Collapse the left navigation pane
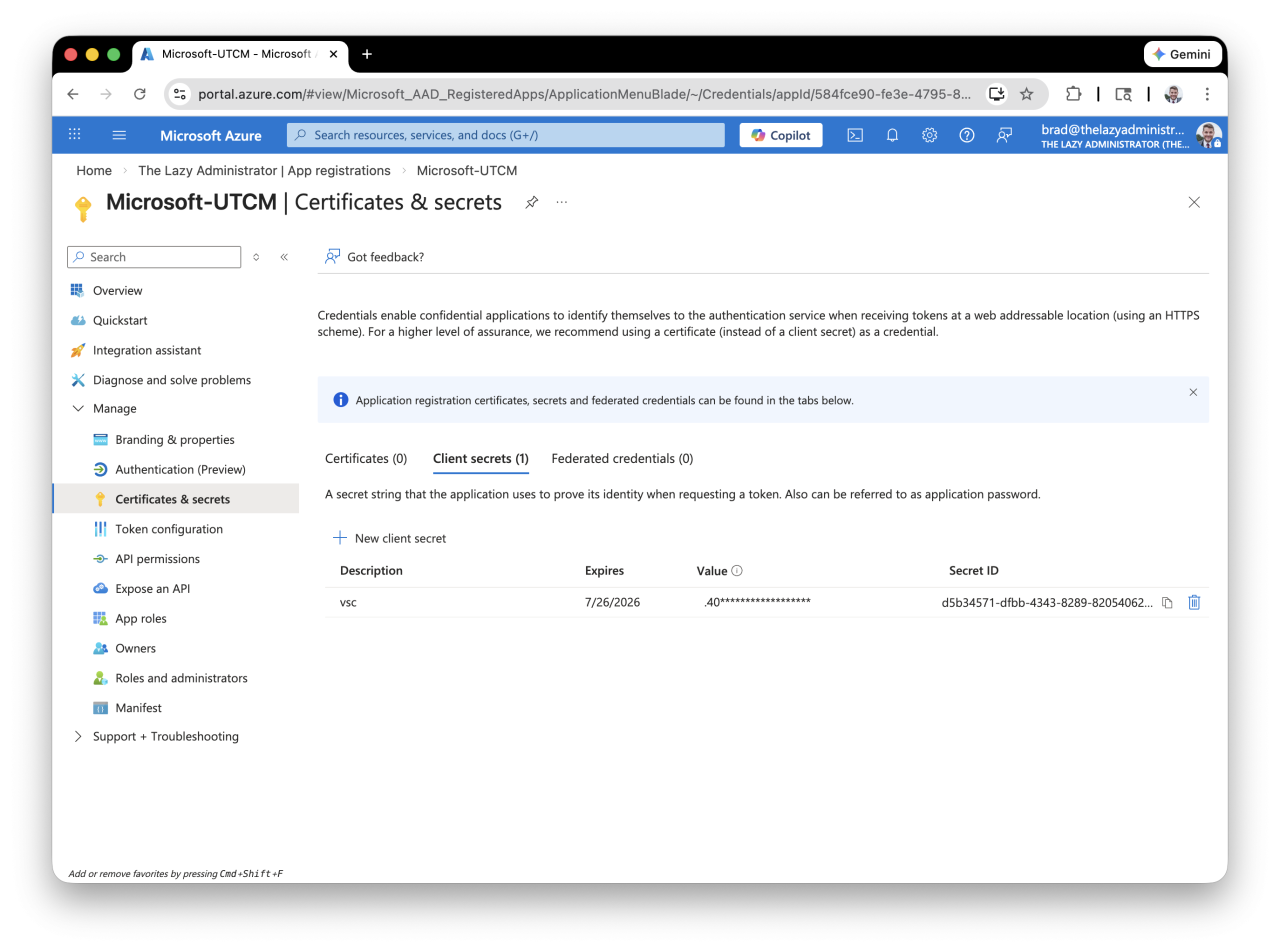 pos(284,257)
